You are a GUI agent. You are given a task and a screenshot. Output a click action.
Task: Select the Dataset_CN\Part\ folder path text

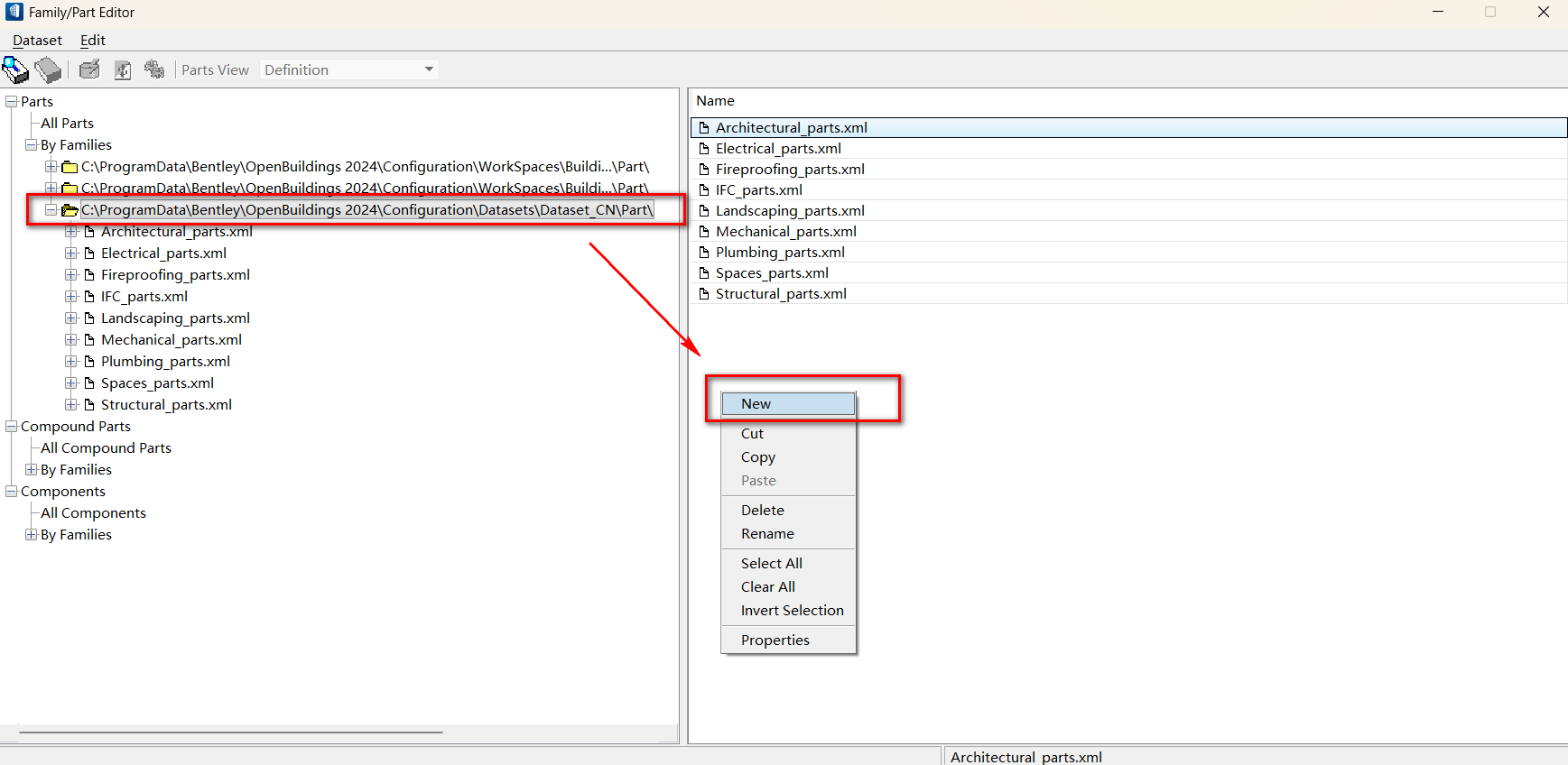366,210
